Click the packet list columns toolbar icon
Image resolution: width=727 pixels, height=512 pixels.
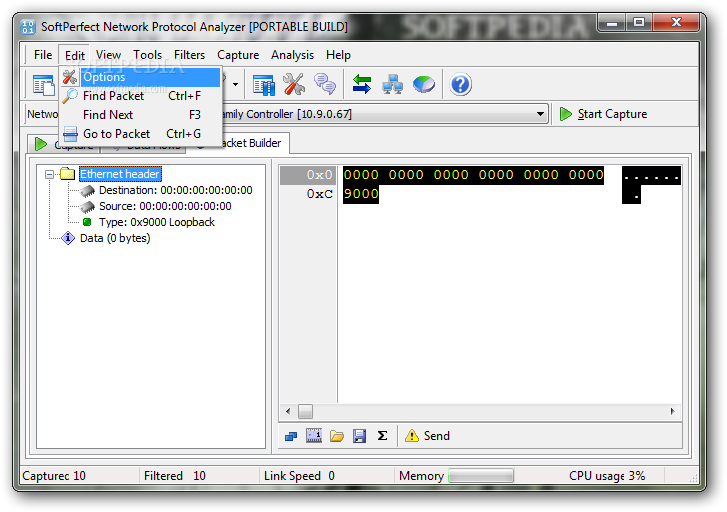tap(263, 85)
